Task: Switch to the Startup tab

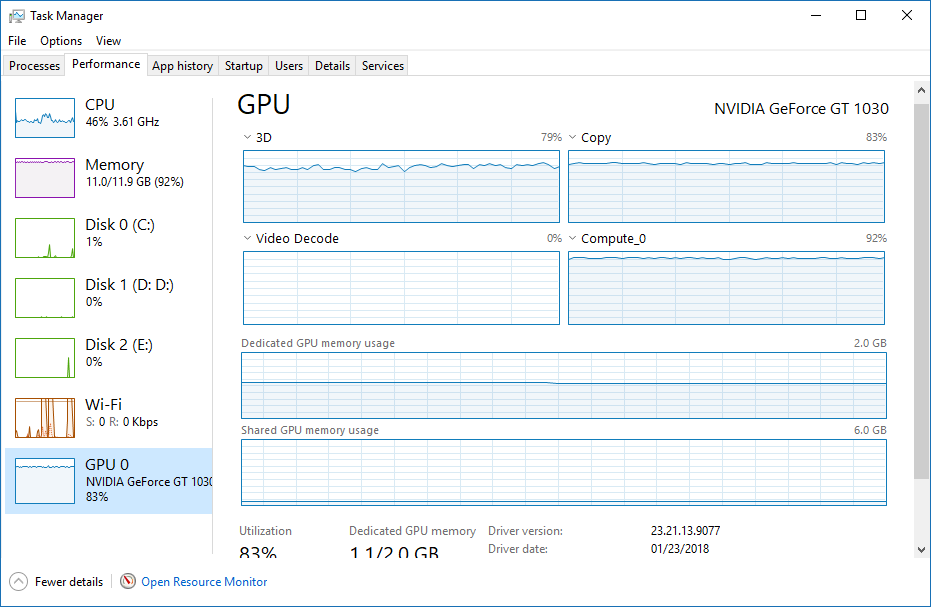Action: pyautogui.click(x=243, y=65)
